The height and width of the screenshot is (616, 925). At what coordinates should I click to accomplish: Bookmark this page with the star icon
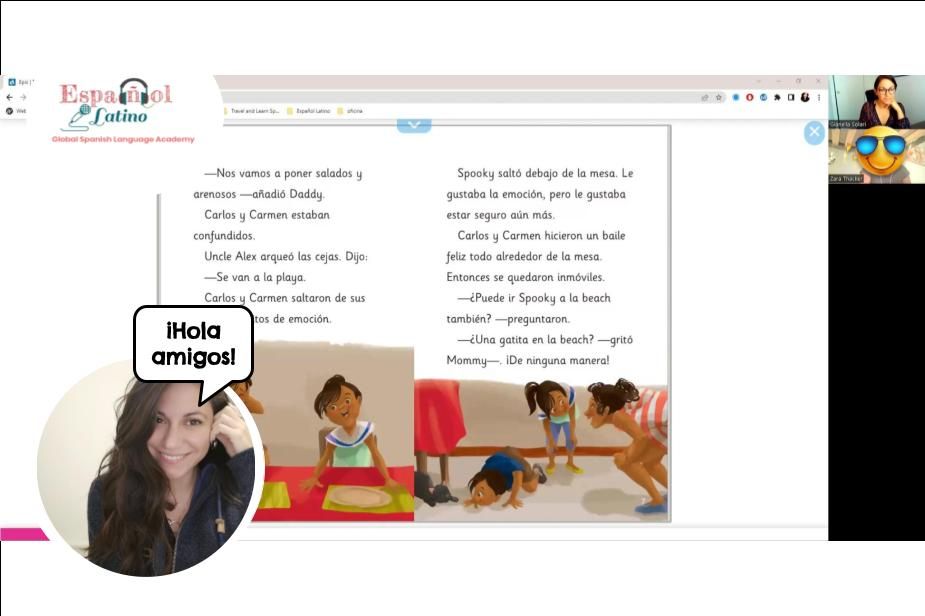(719, 97)
